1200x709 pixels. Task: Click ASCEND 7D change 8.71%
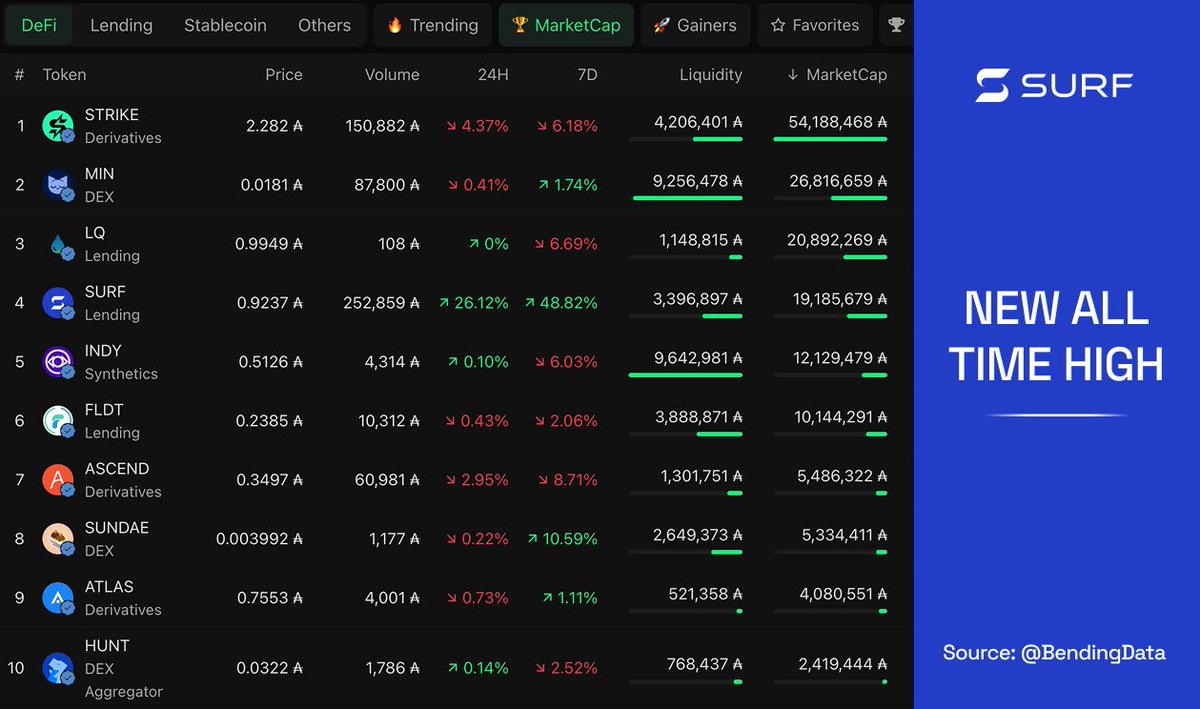pyautogui.click(x=568, y=480)
